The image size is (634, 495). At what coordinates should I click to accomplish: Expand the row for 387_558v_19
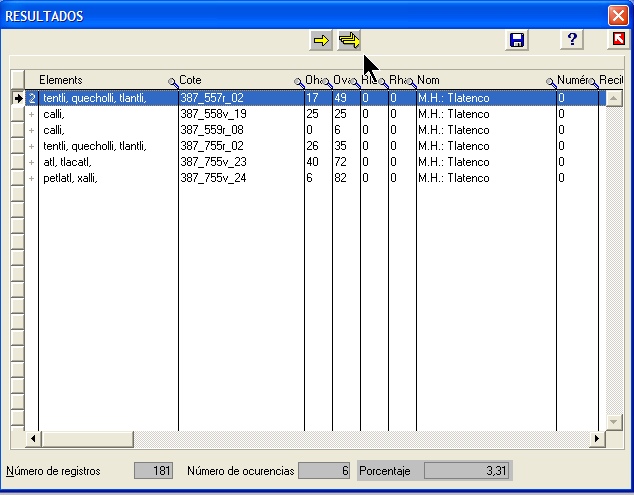click(x=31, y=115)
